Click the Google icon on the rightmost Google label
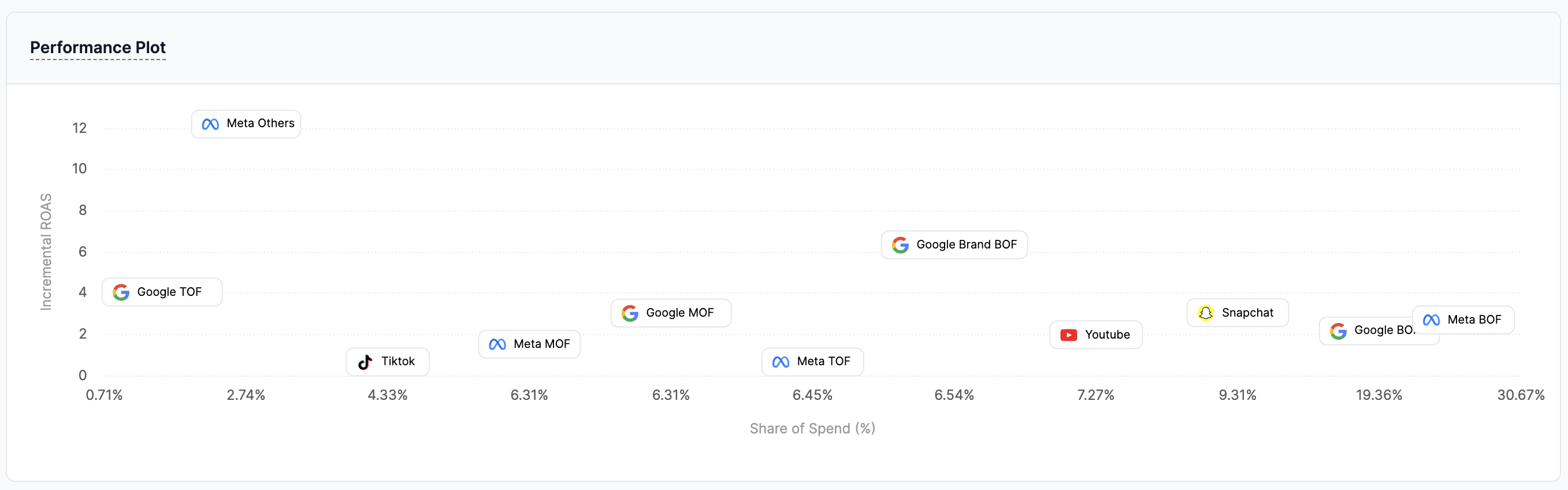 click(1339, 331)
